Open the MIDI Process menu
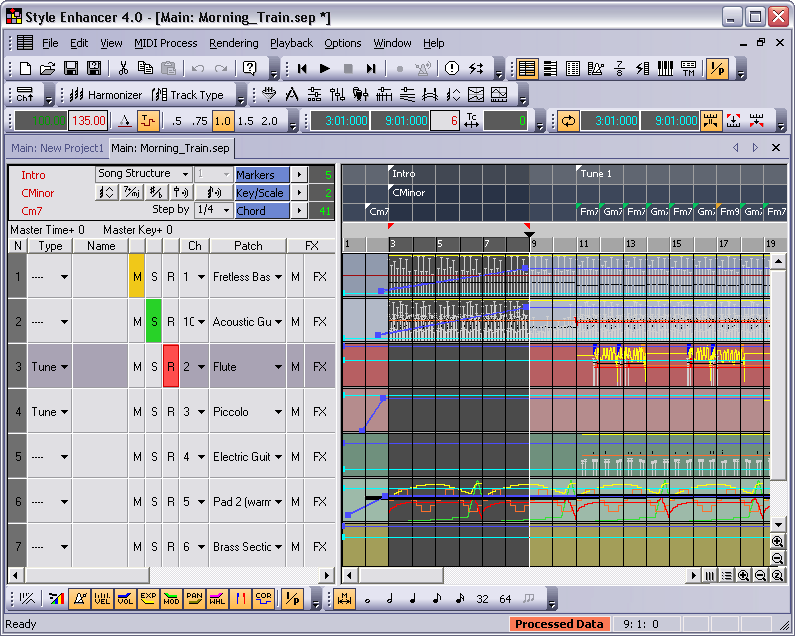The width and height of the screenshot is (795, 636). click(x=165, y=43)
